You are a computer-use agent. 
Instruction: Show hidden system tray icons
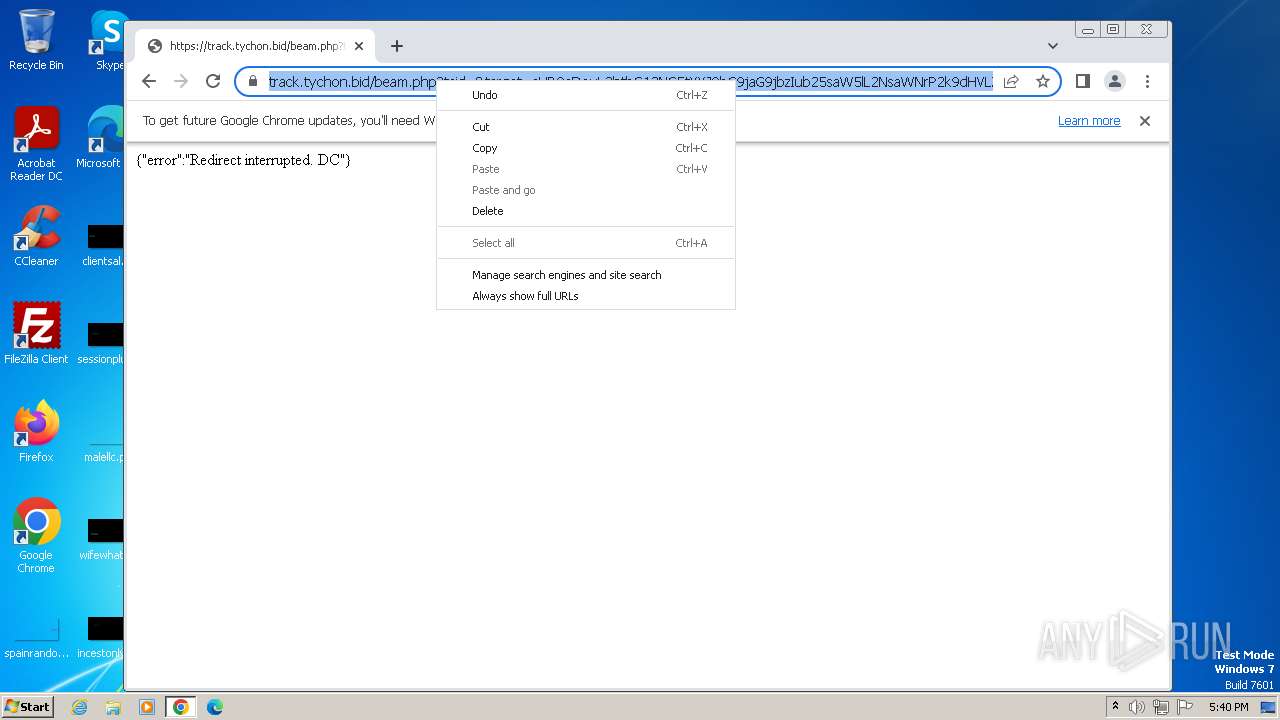click(x=1115, y=707)
